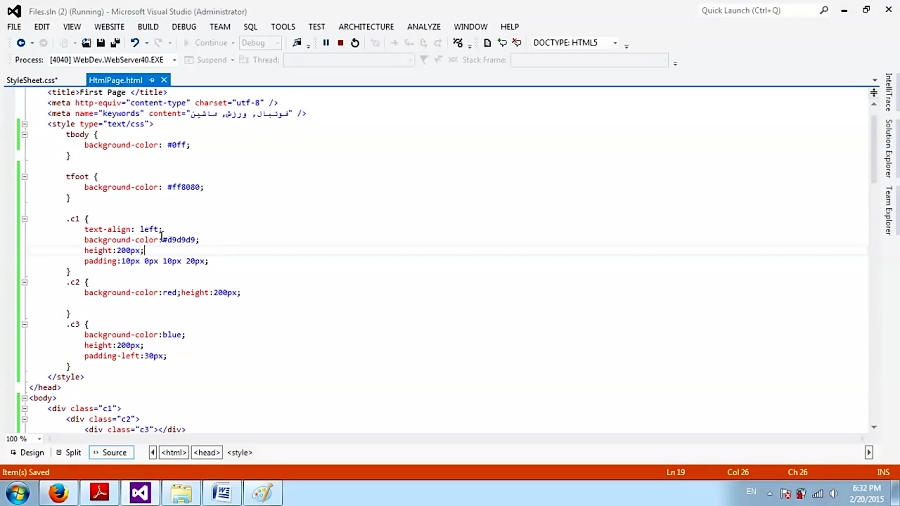Click the toolbar icon right of Step arrows

click(x=457, y=43)
